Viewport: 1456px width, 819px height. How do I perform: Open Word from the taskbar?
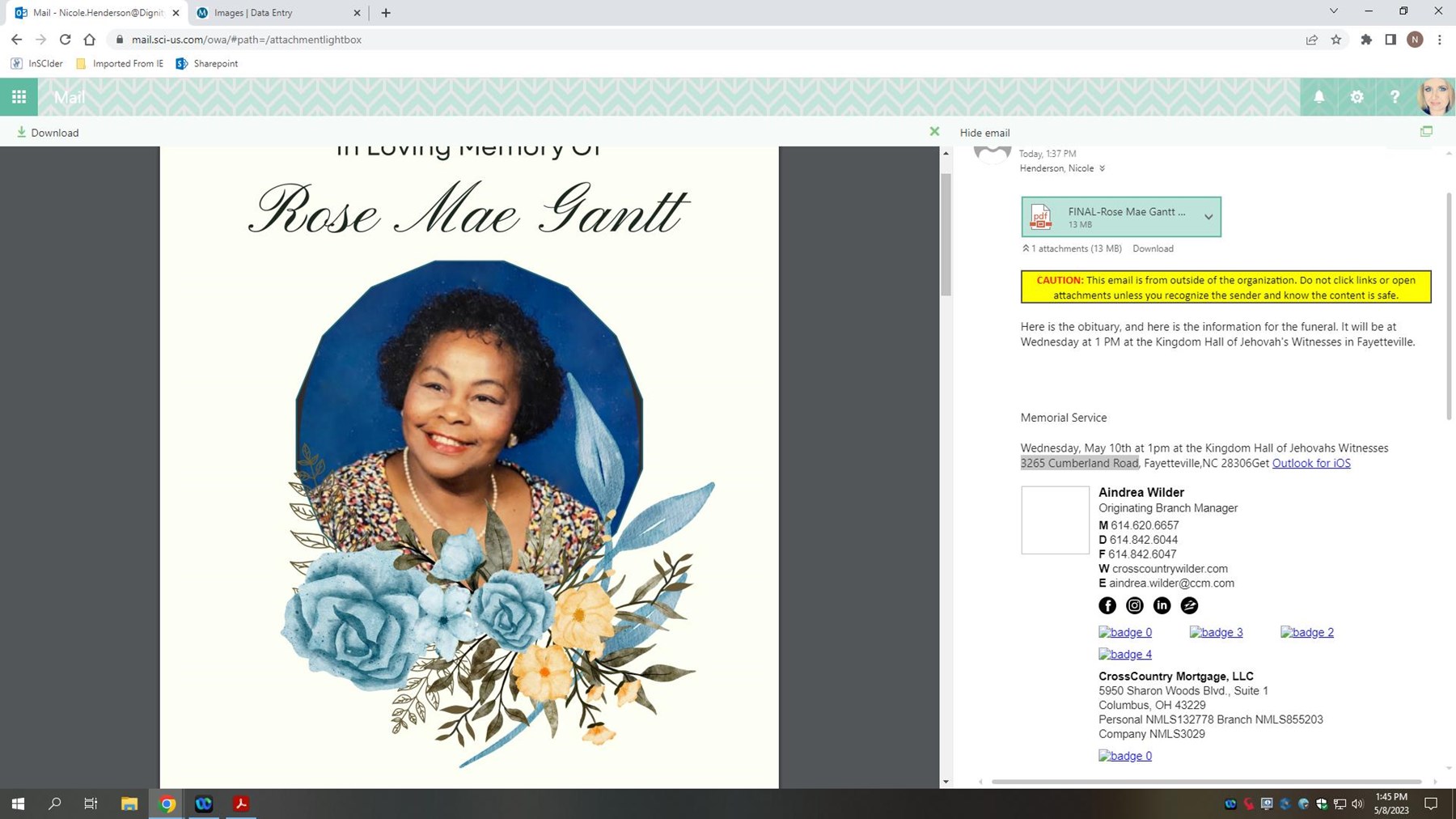click(x=203, y=804)
